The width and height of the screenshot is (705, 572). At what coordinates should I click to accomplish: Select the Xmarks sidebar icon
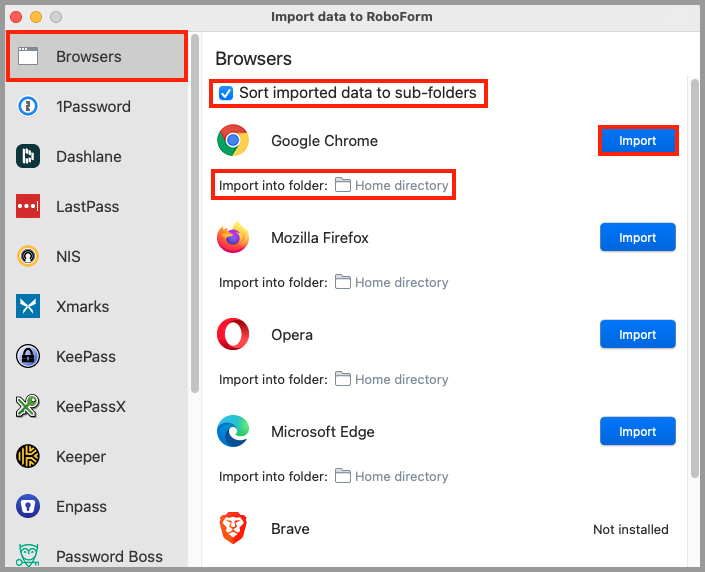[28, 307]
